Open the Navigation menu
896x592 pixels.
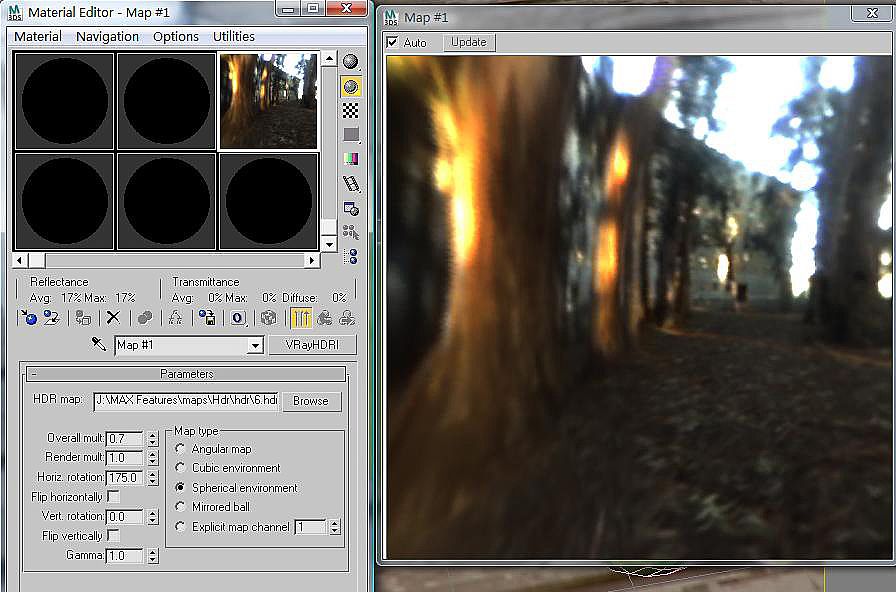[107, 36]
